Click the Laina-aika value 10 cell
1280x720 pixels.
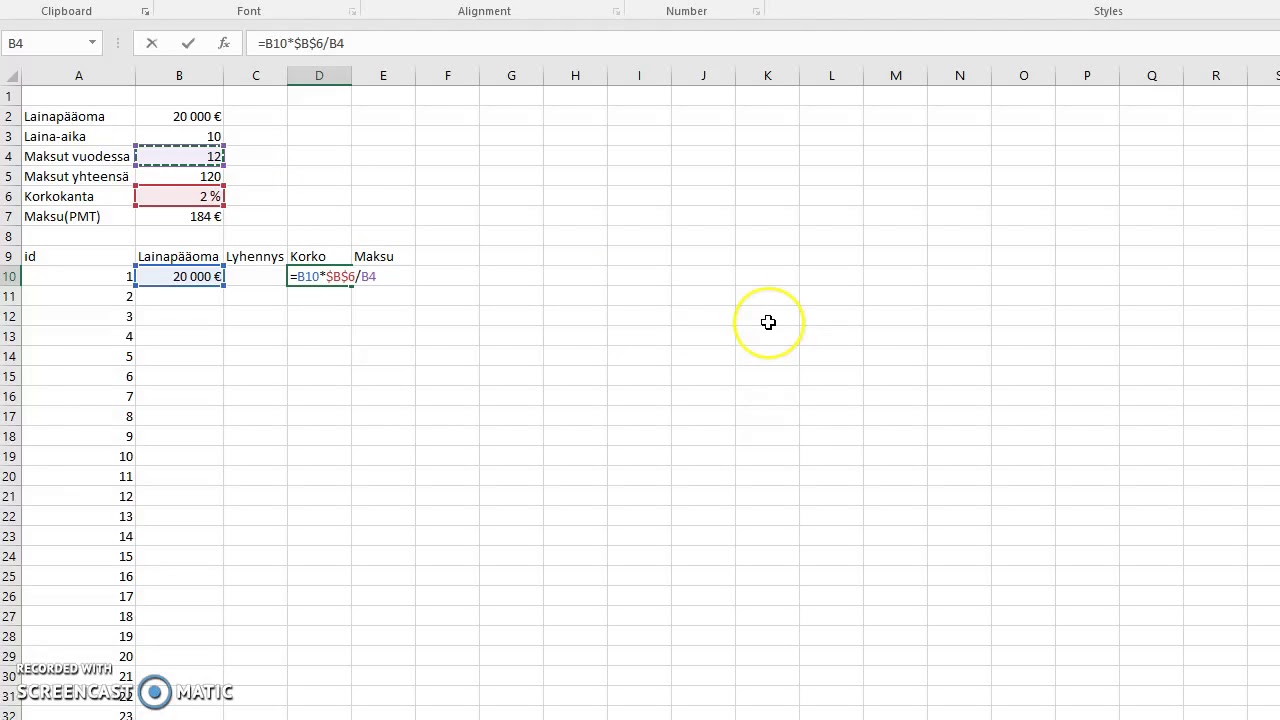(179, 136)
